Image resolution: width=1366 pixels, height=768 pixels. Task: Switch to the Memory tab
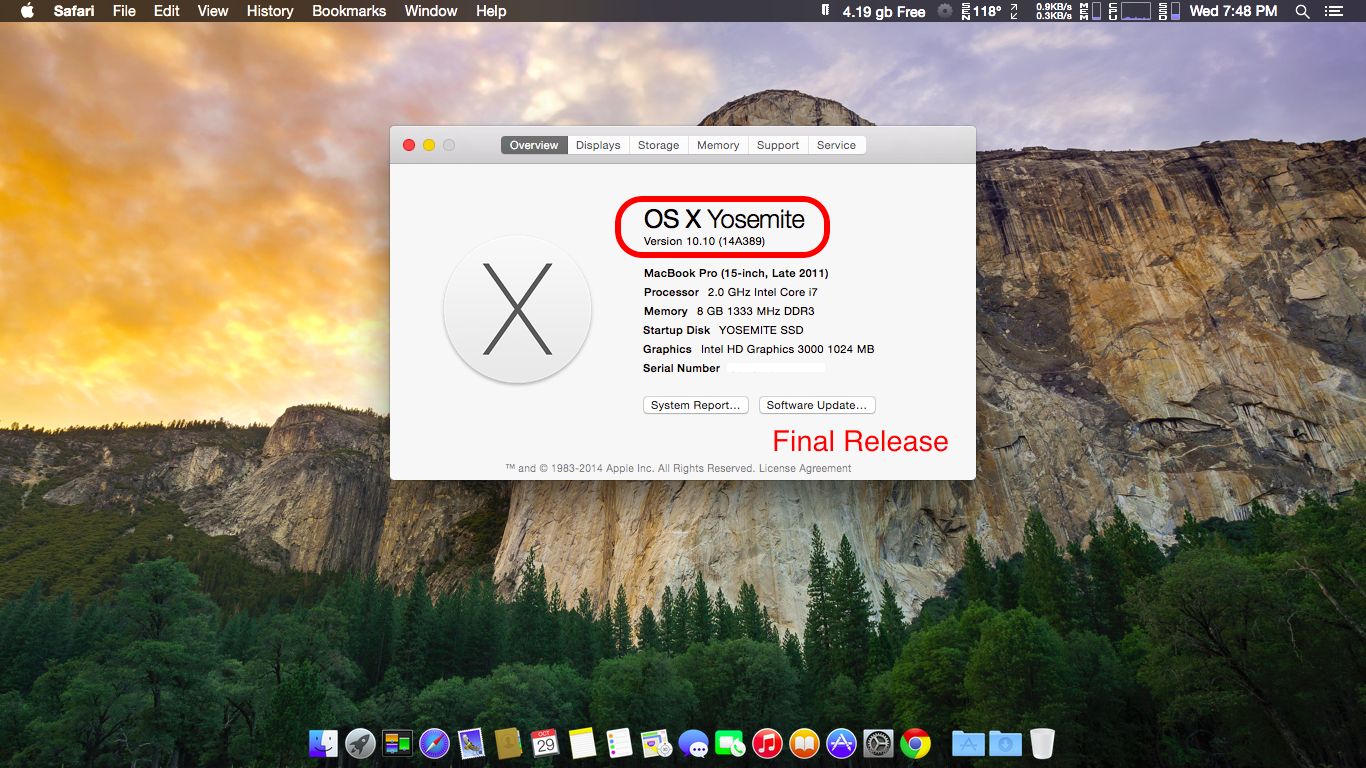point(718,145)
